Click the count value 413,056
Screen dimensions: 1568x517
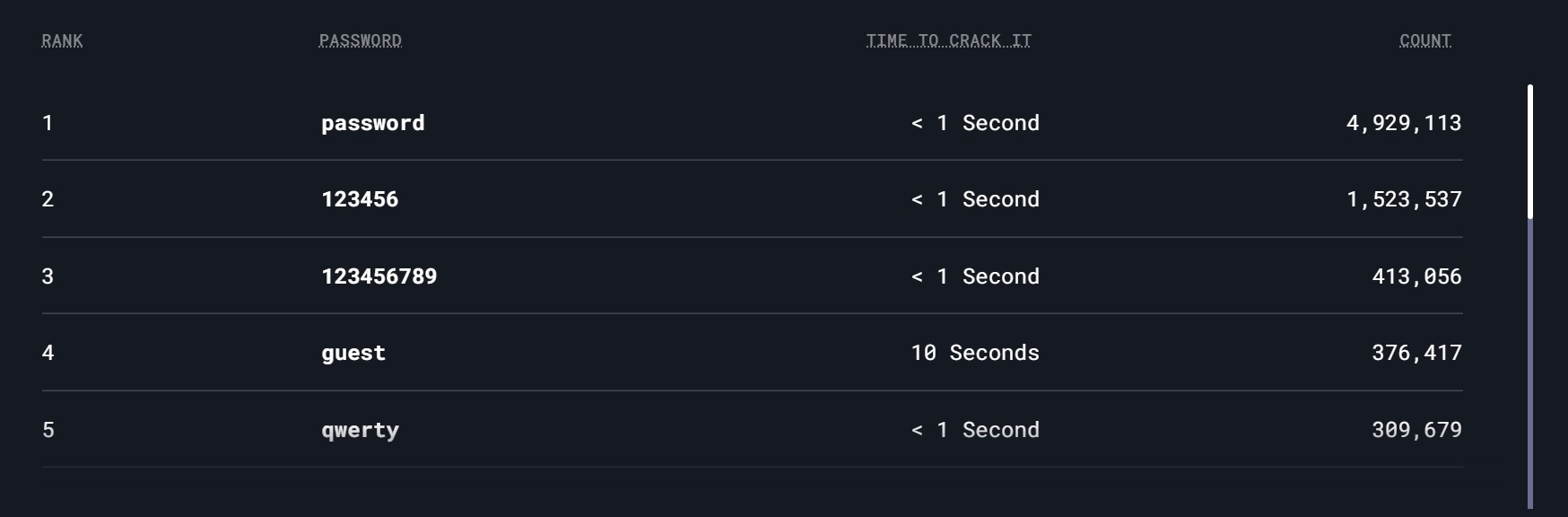point(1416,276)
